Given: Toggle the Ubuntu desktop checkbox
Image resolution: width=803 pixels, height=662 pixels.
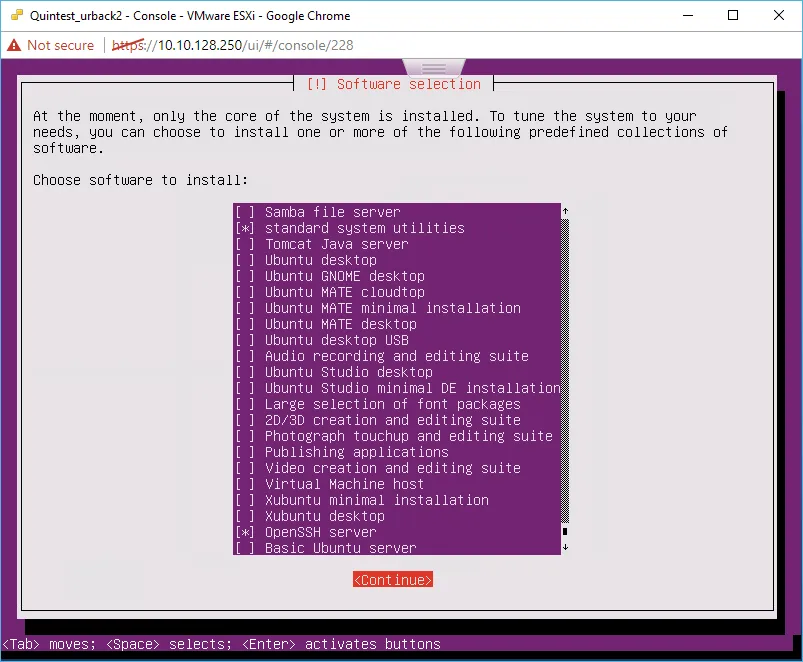Looking at the screenshot, I should pyautogui.click(x=245, y=260).
